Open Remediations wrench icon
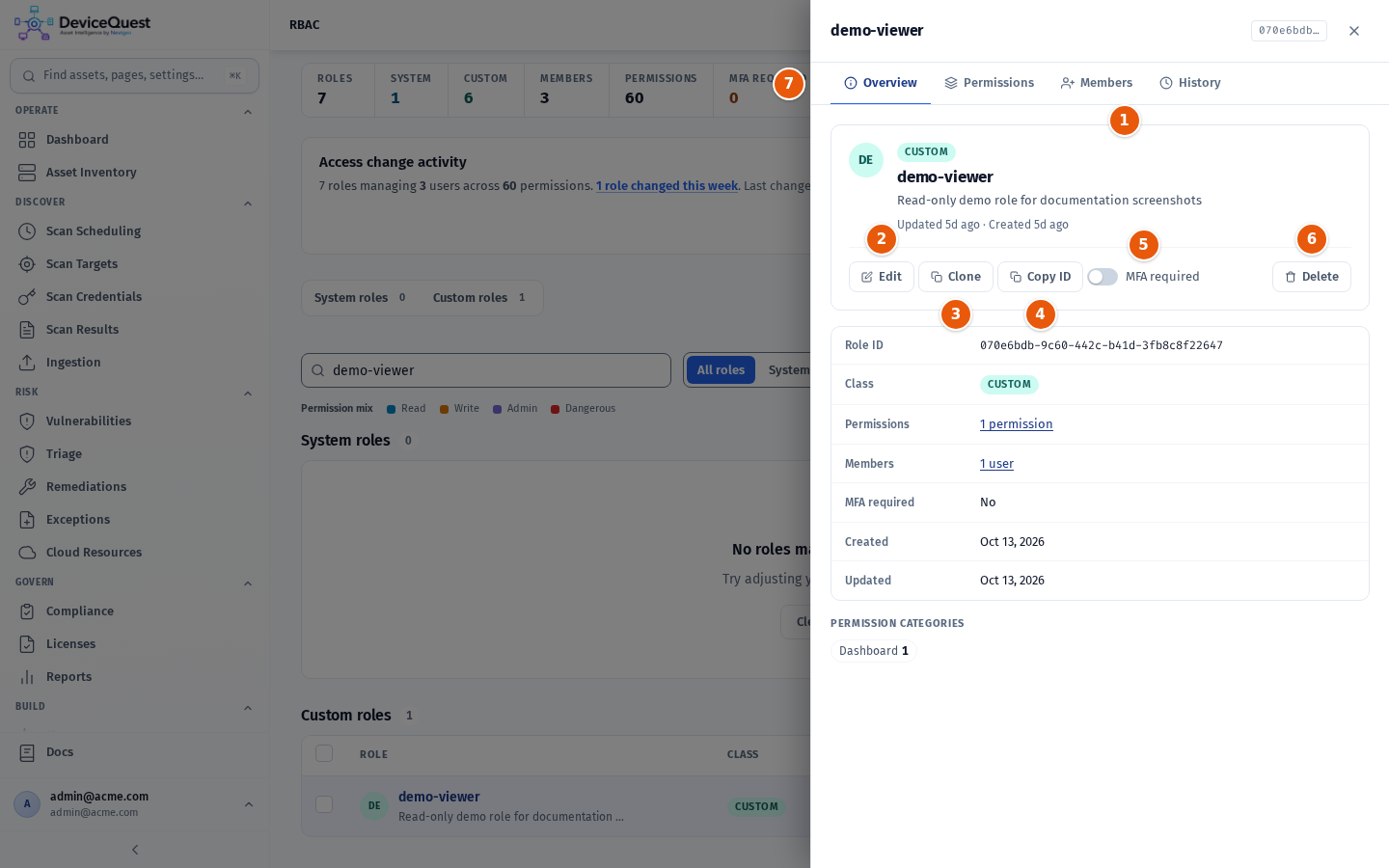 click(27, 487)
